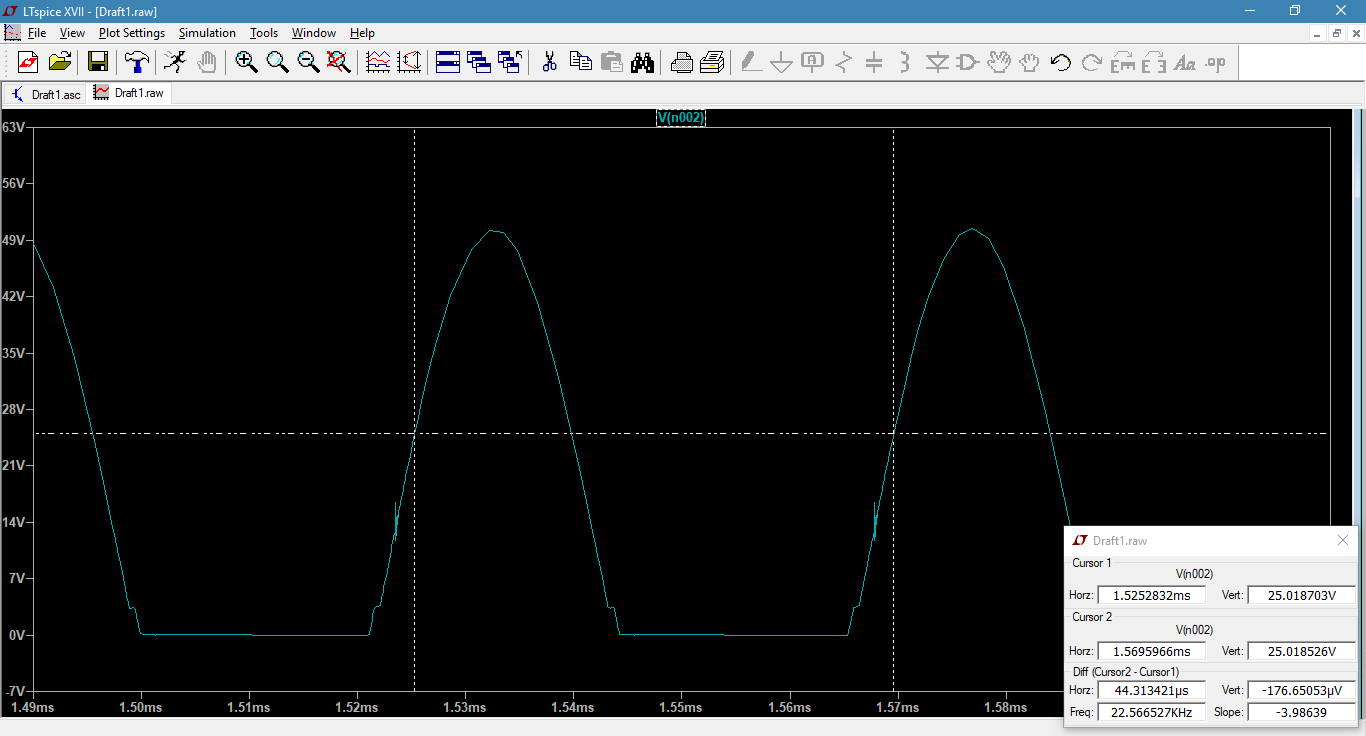Tile windows with the stacked windows icon
This screenshot has height=736, width=1366.
pyautogui.click(x=448, y=62)
